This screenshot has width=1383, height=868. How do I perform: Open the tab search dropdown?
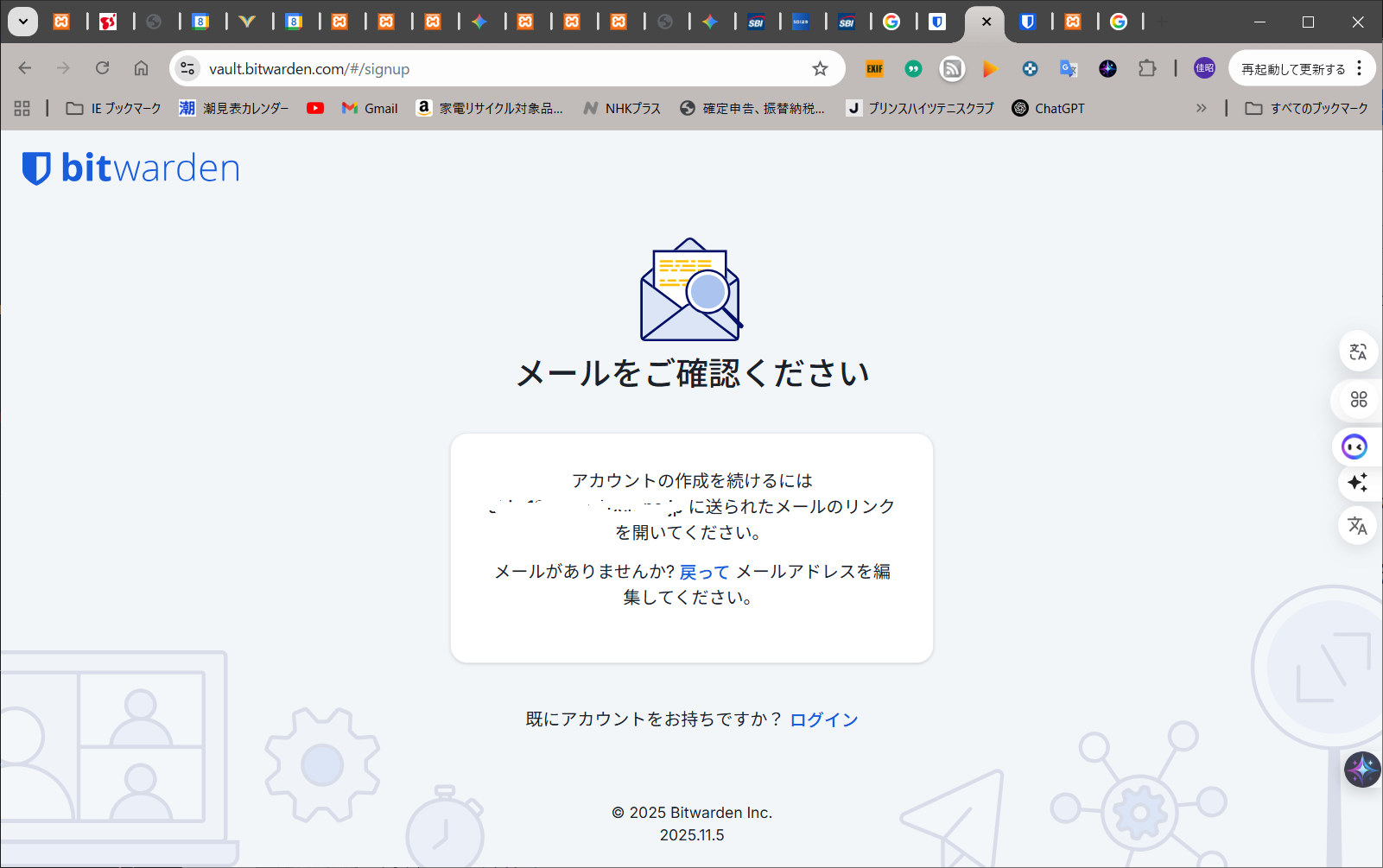23,22
